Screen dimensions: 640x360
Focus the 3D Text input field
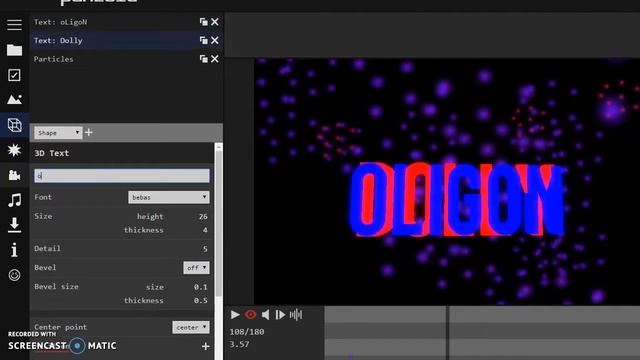[x=122, y=176]
